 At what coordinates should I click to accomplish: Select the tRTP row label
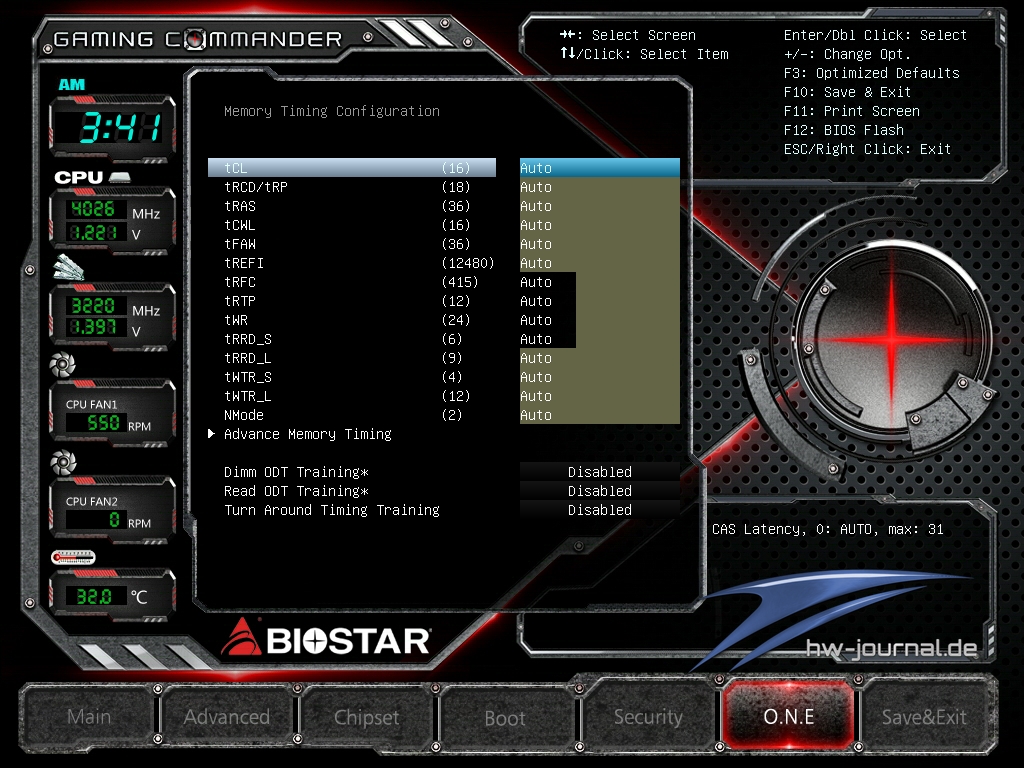pyautogui.click(x=240, y=300)
